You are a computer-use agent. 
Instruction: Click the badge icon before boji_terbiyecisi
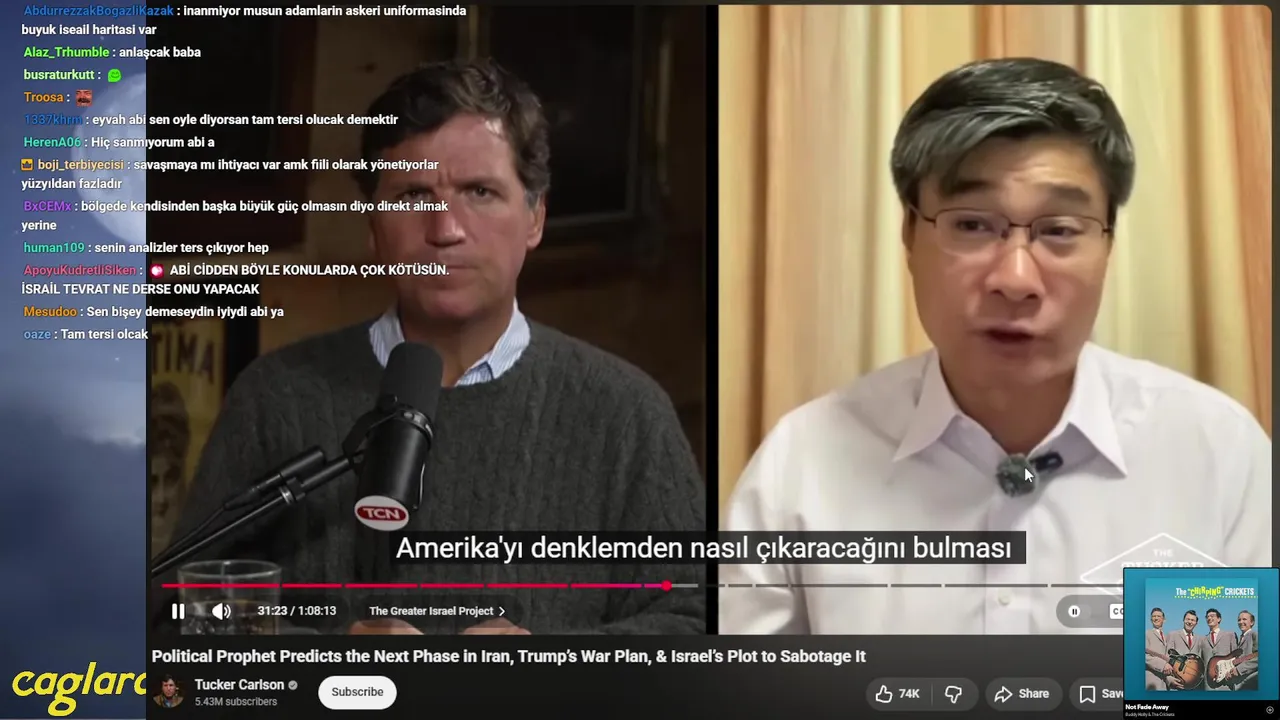(27, 165)
